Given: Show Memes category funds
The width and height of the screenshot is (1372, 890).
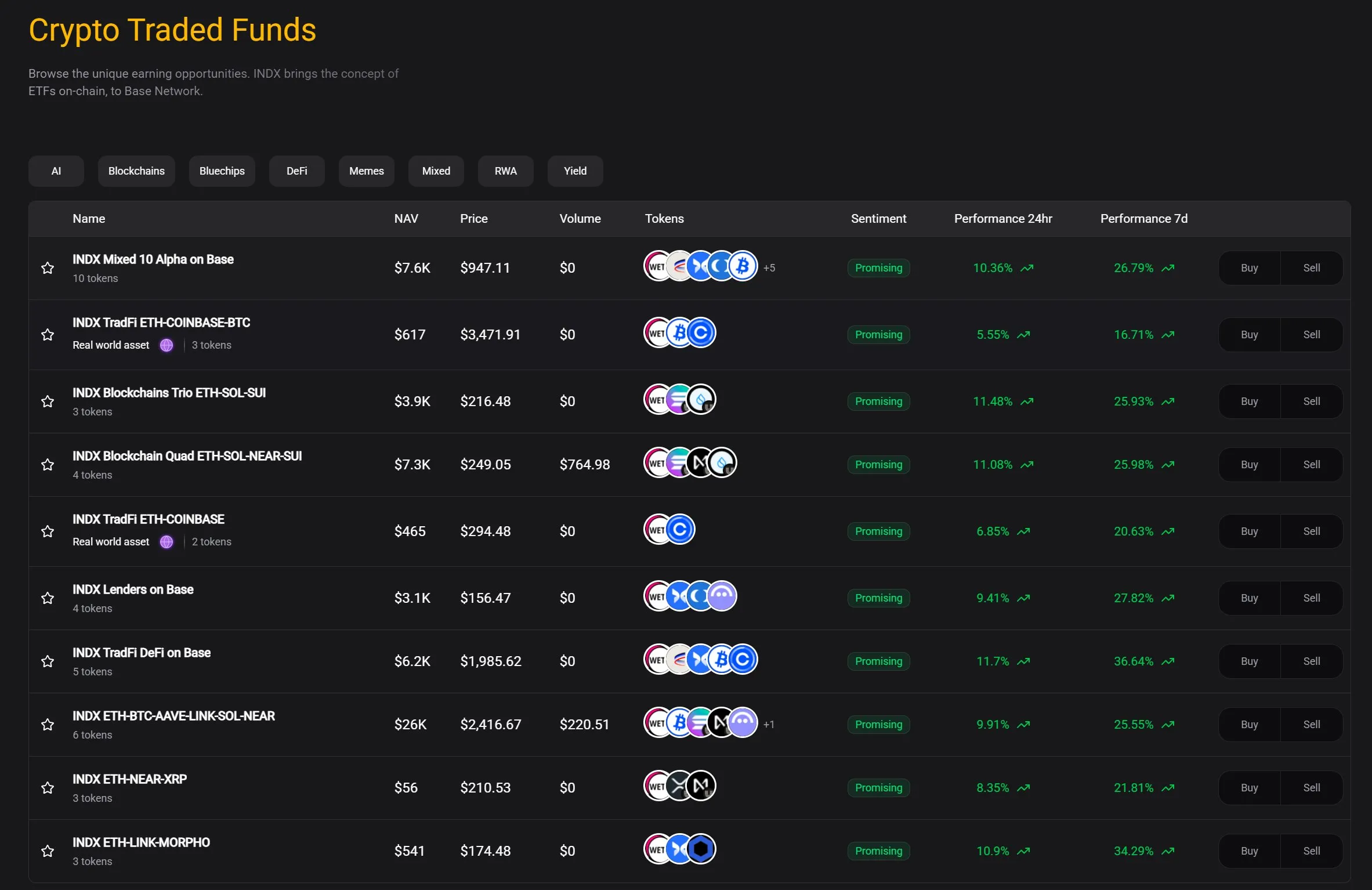Looking at the screenshot, I should click(x=367, y=171).
